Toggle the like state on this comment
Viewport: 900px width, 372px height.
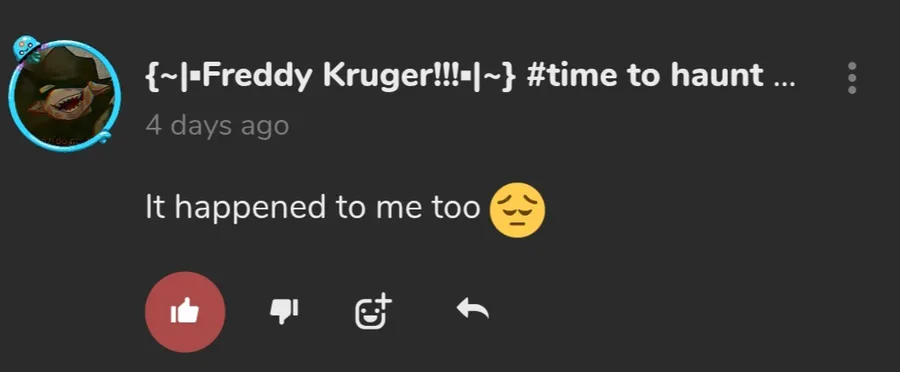point(185,312)
